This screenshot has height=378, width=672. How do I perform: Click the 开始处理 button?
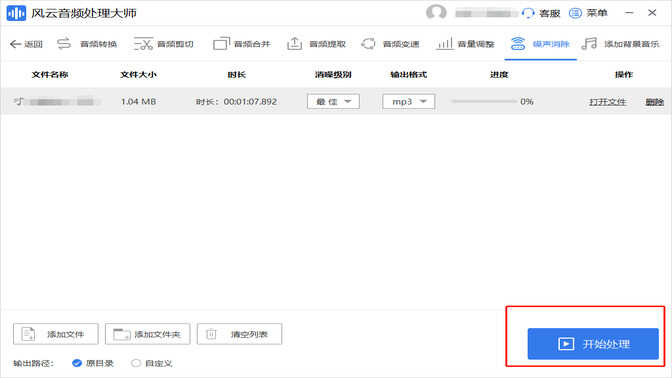point(593,344)
